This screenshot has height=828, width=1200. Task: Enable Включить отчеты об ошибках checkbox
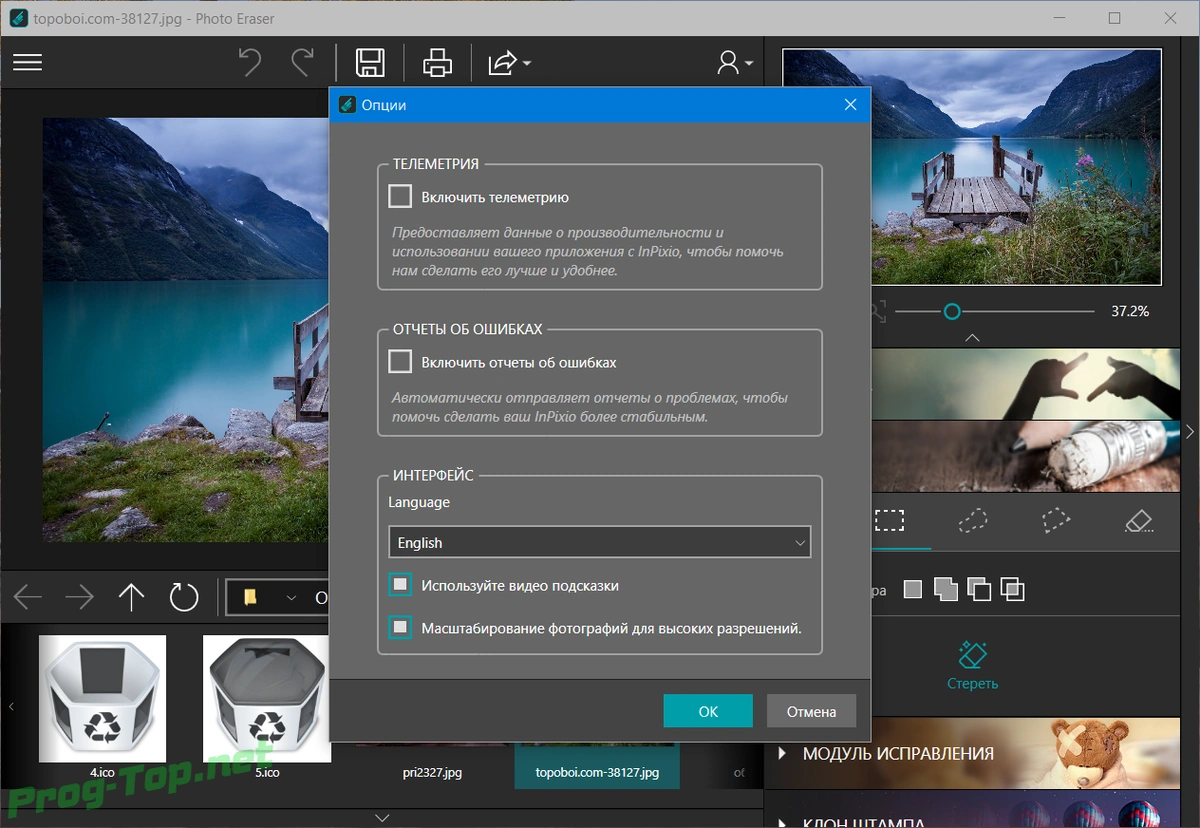tap(400, 361)
